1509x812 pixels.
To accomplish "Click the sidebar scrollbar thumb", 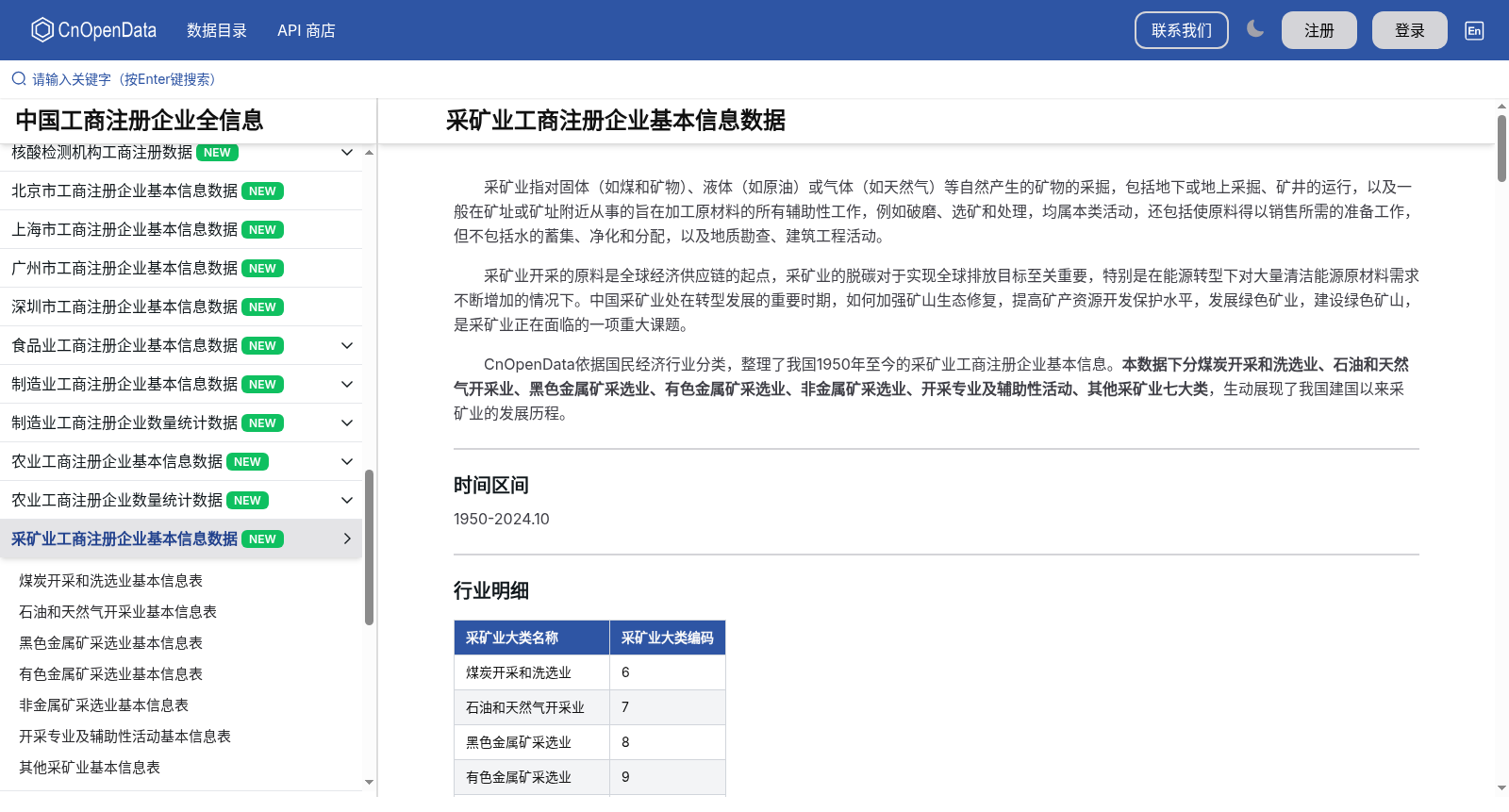I will [370, 547].
